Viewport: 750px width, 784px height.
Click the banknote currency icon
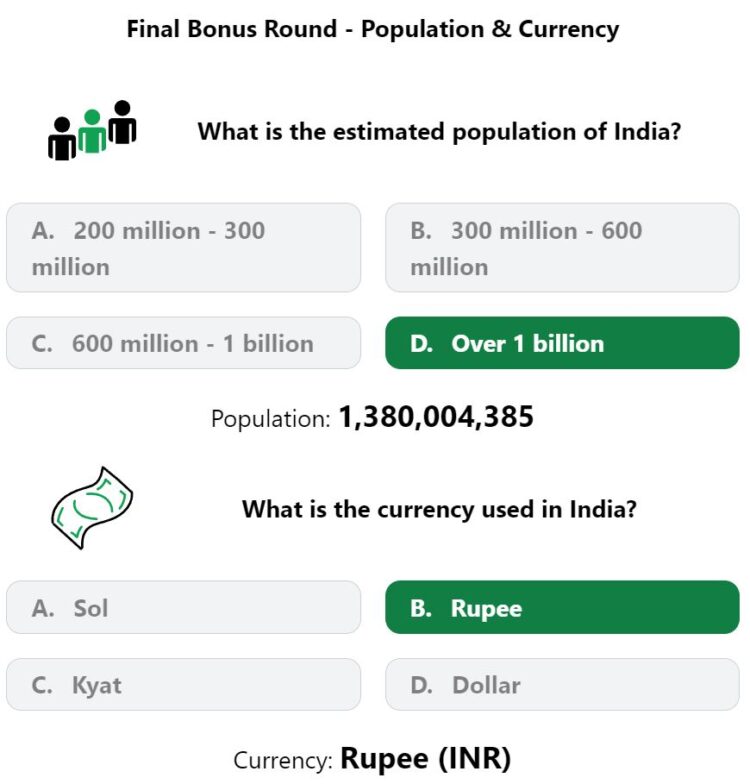pyautogui.click(x=92, y=508)
